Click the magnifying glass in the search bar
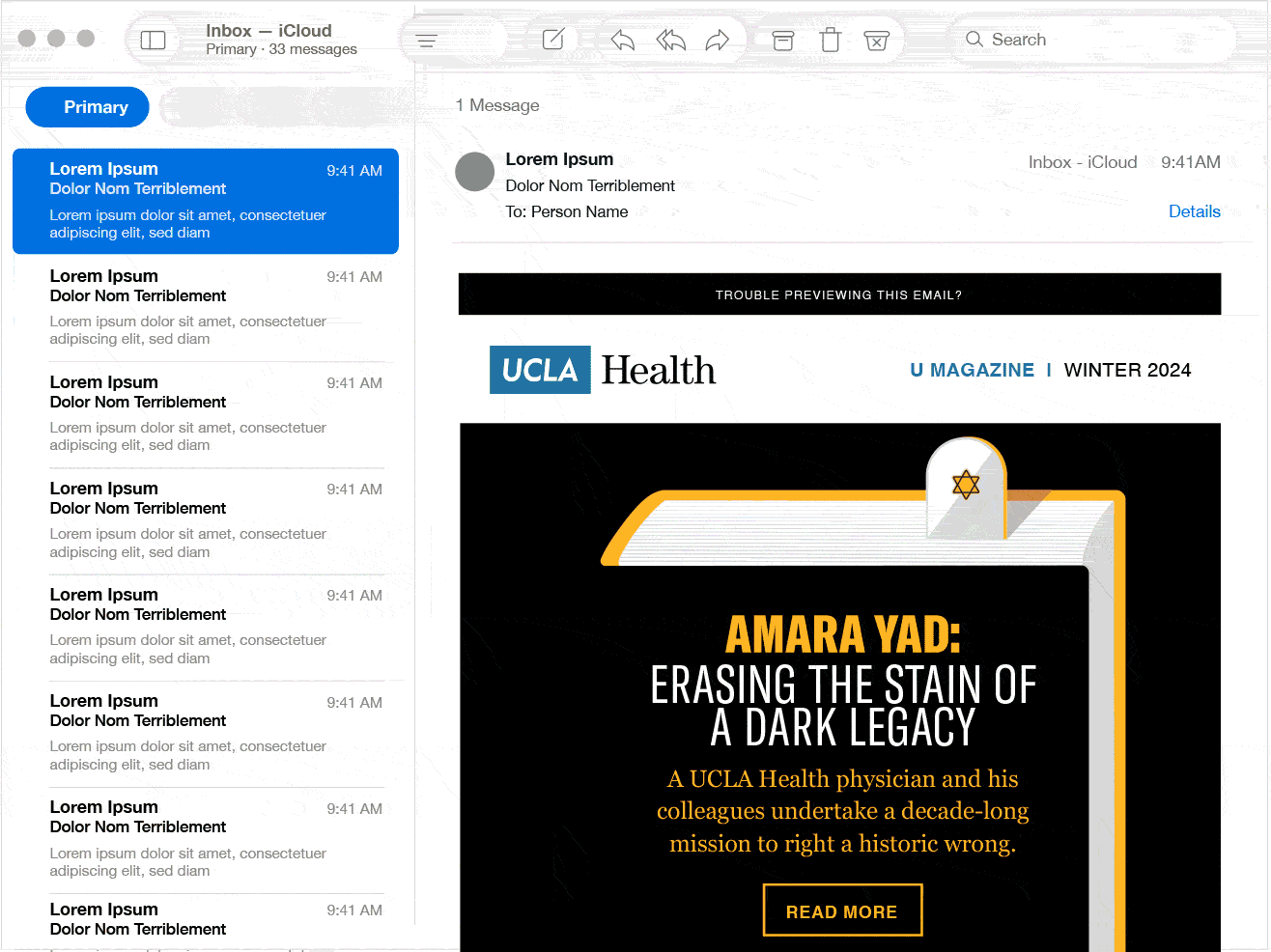The width and height of the screenshot is (1271, 952). [977, 40]
